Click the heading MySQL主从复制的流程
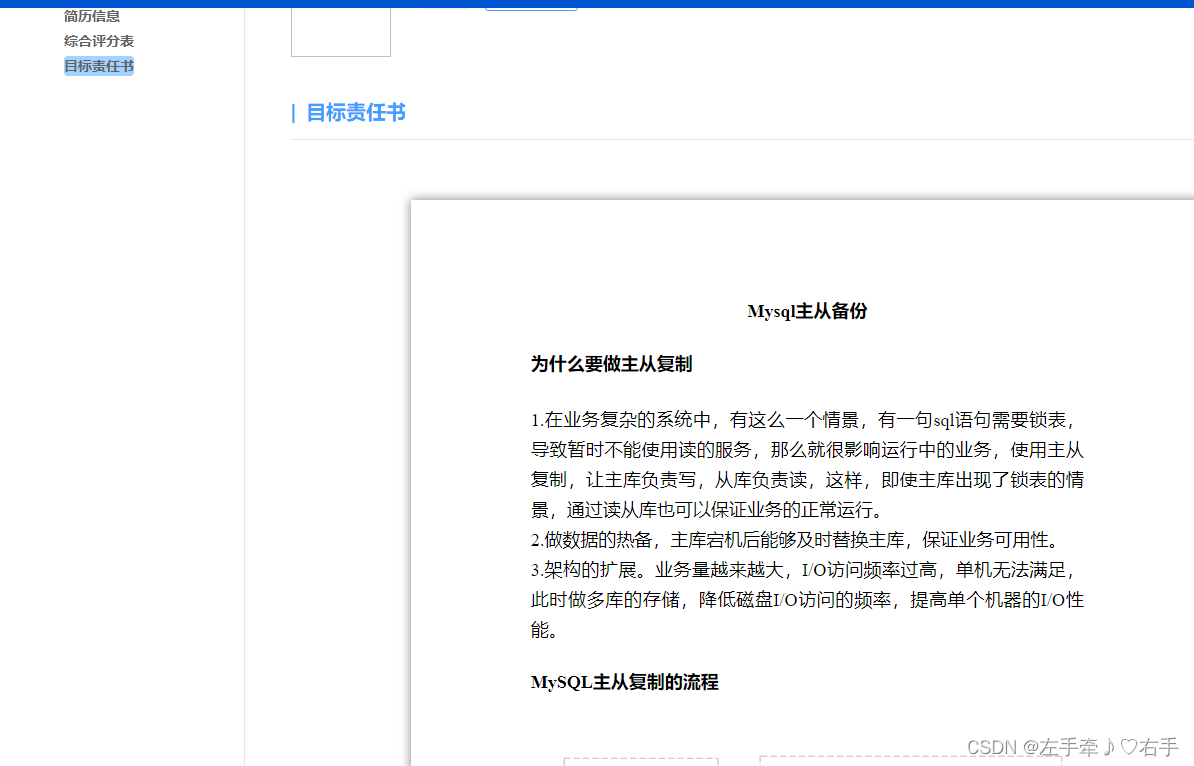Image resolution: width=1194 pixels, height=766 pixels. tap(624, 682)
